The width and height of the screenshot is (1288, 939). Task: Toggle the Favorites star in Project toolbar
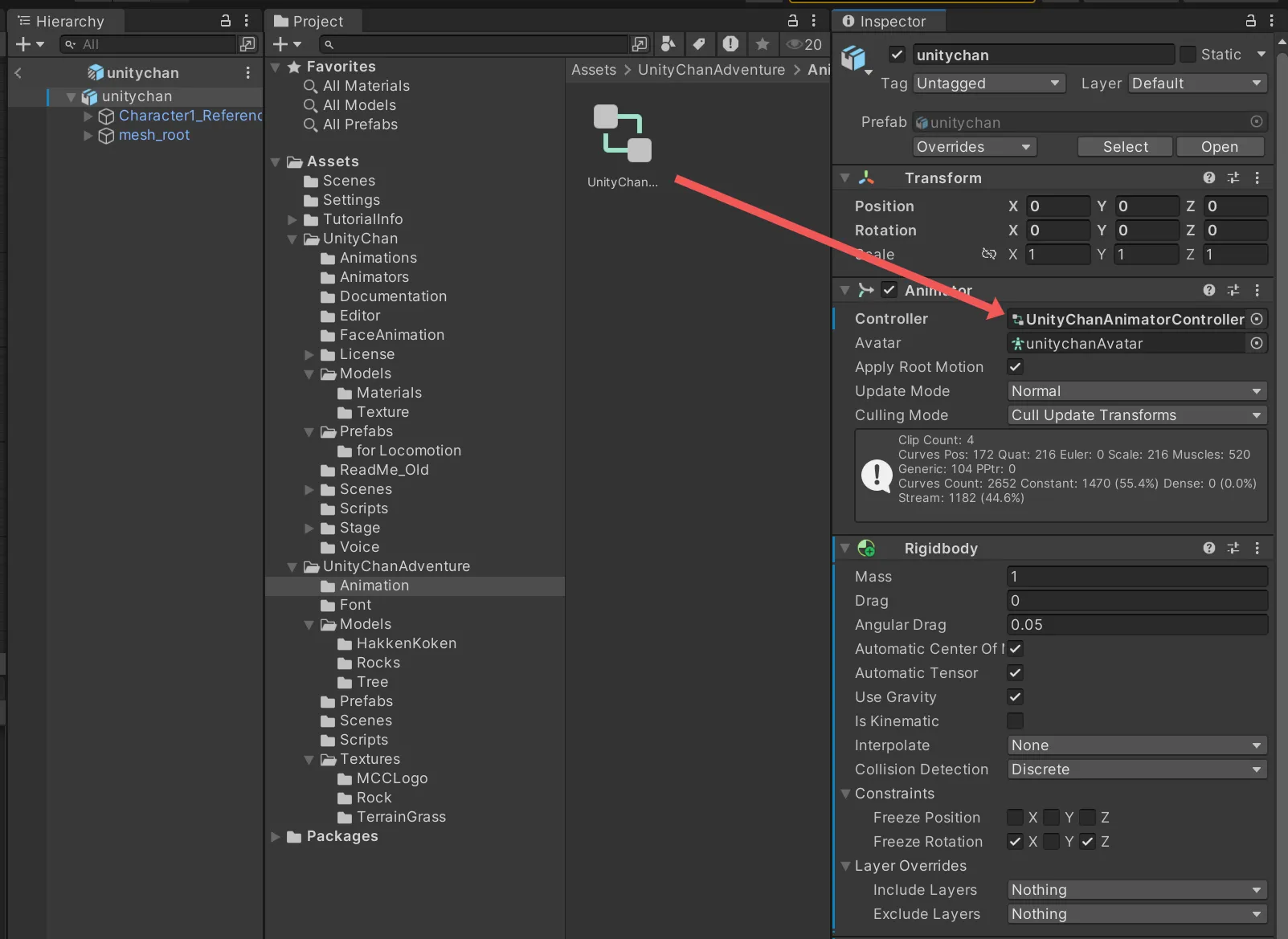[763, 44]
